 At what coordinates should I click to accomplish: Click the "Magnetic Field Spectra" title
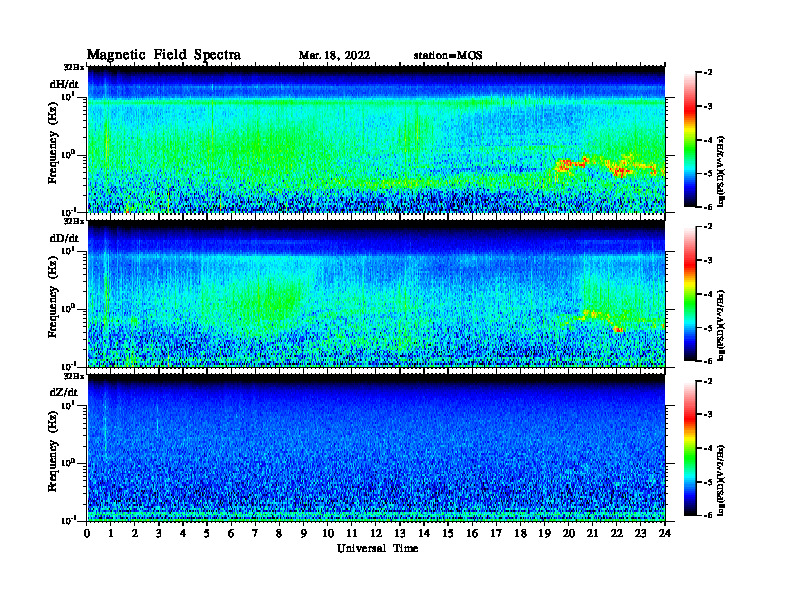click(164, 55)
